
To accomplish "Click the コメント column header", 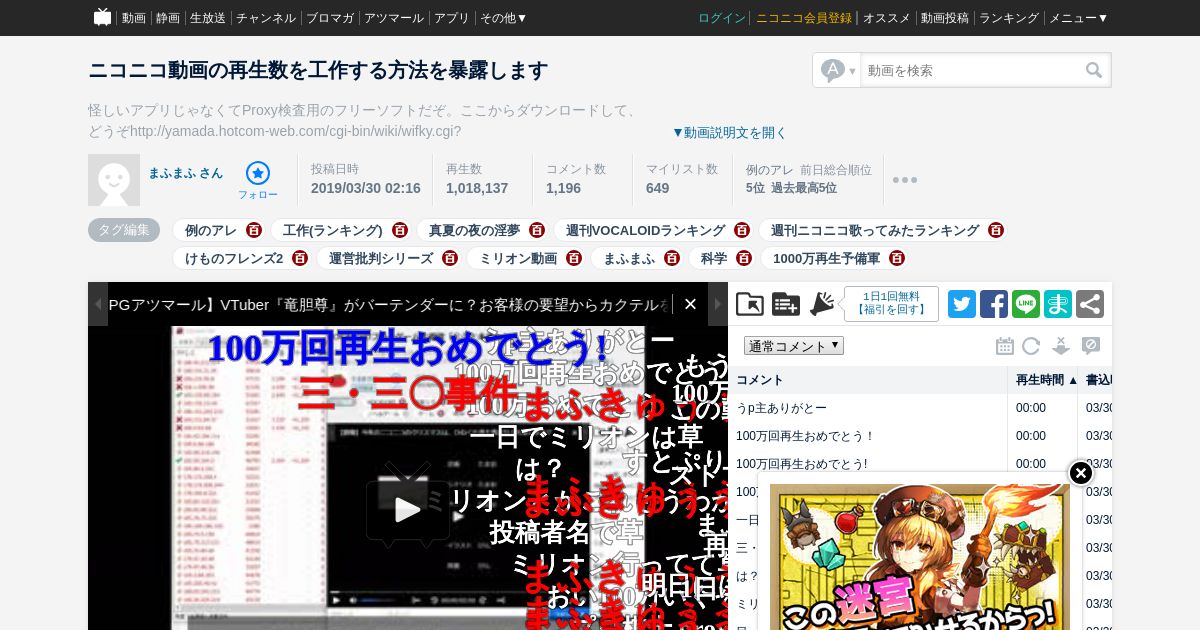I will click(x=868, y=380).
